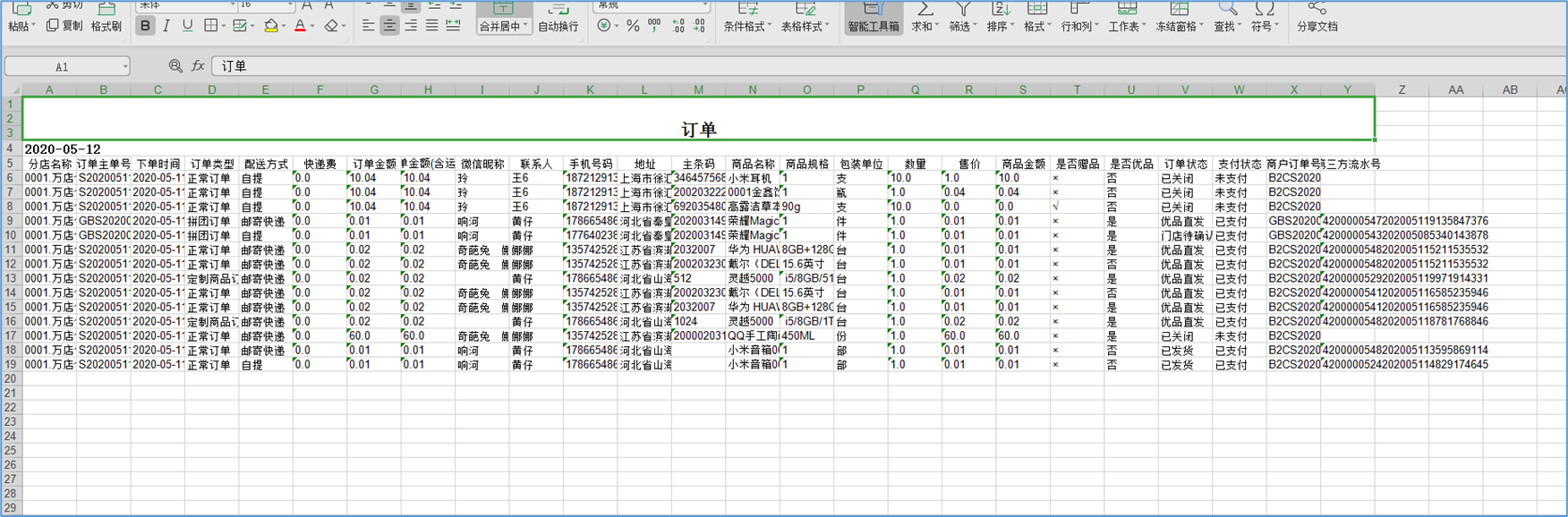Click the 支付状态 header cell
The height and width of the screenshot is (517, 1568).
pos(1240,164)
